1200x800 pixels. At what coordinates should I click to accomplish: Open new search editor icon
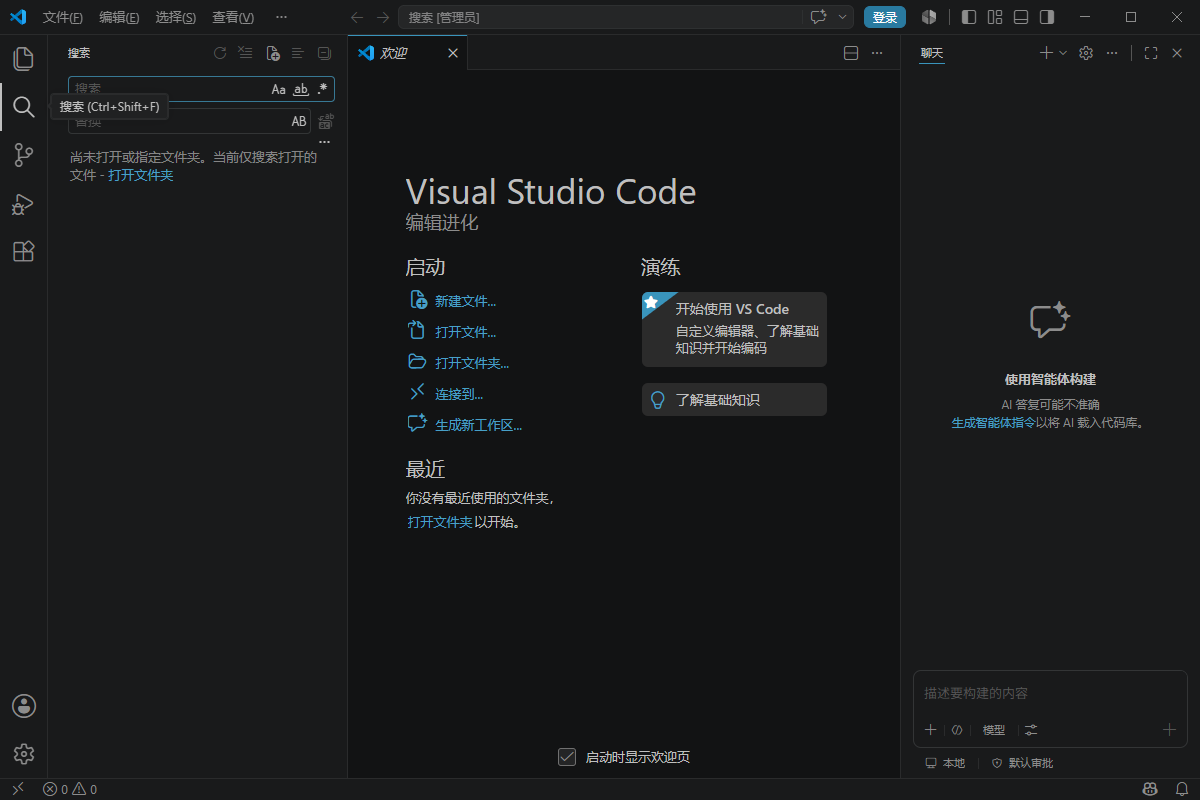[272, 53]
